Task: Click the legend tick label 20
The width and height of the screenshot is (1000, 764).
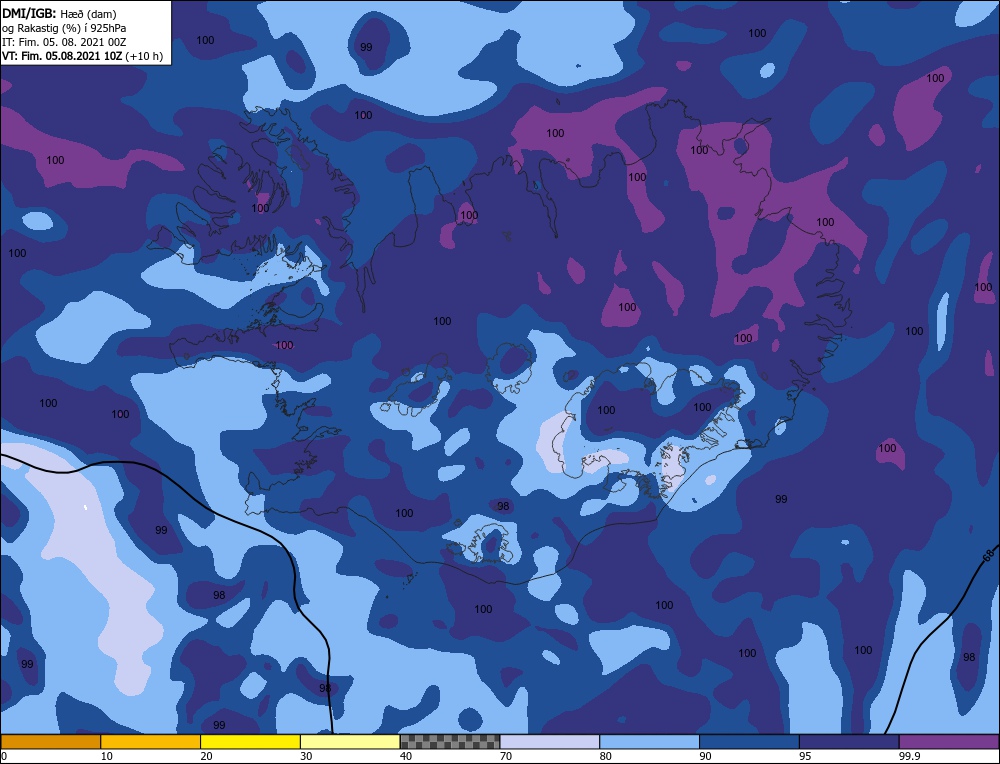Action: 206,756
